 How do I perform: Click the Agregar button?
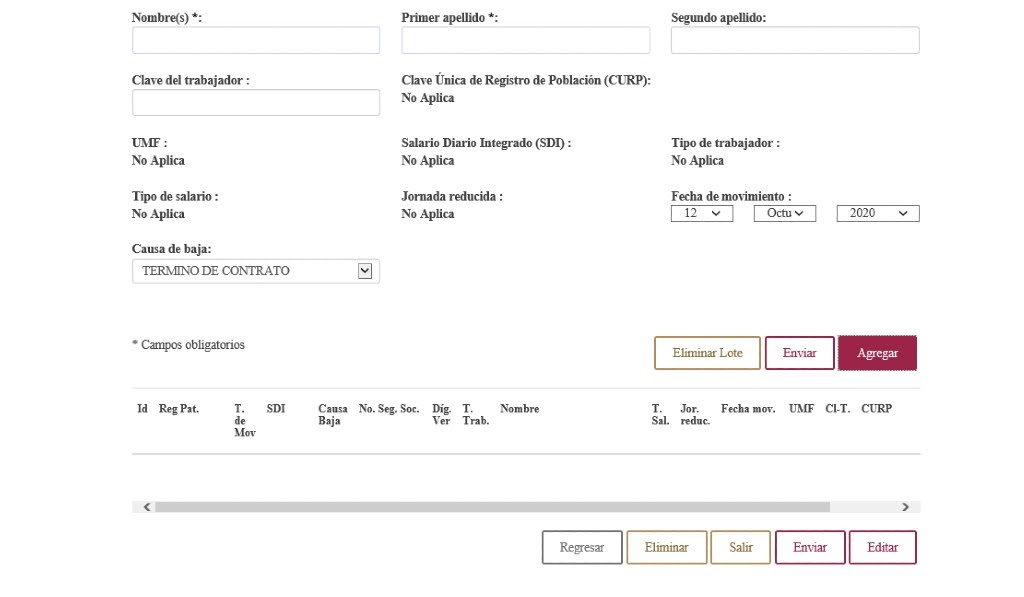tap(877, 353)
